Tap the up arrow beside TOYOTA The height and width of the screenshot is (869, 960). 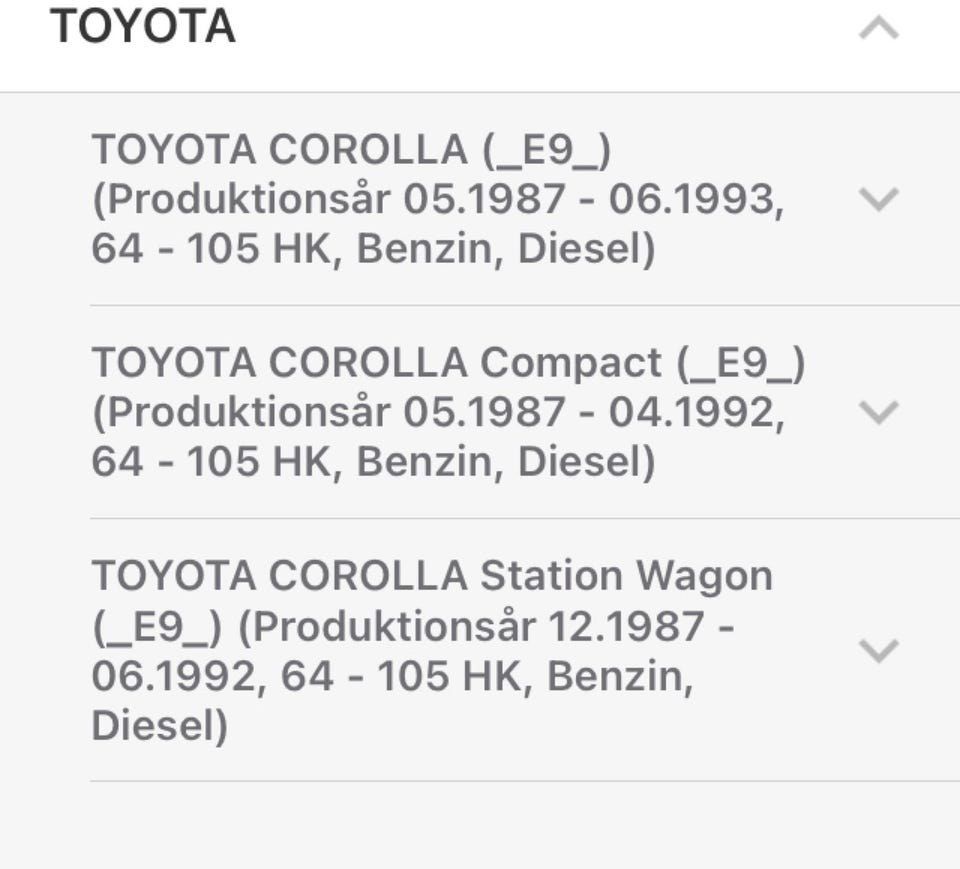(879, 30)
